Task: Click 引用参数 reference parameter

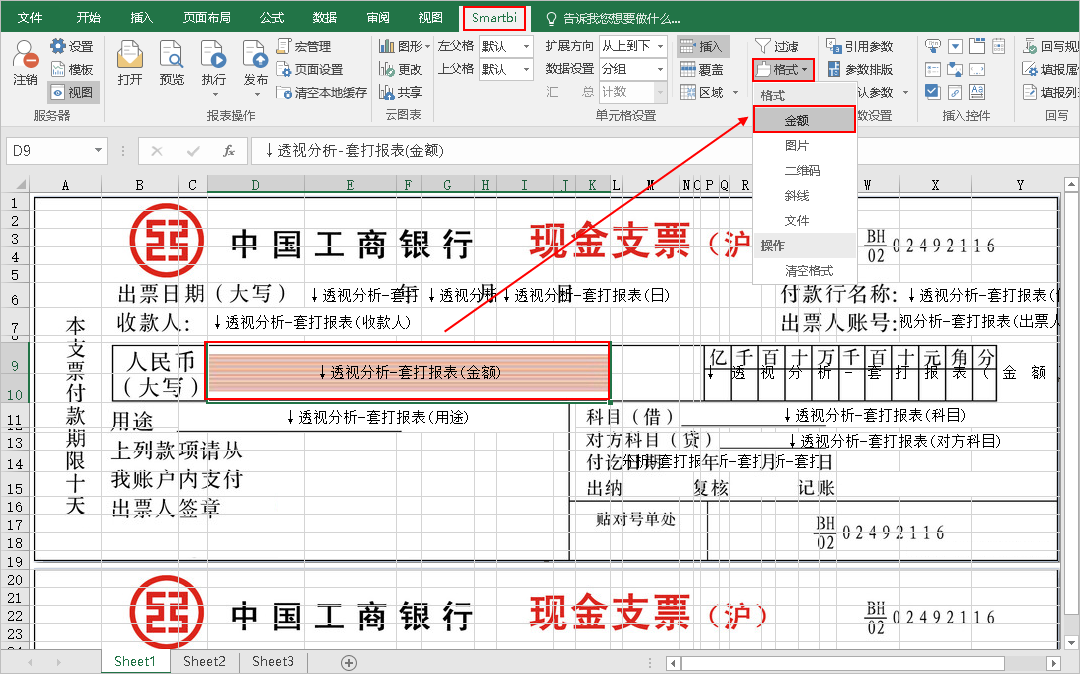Action: [860, 46]
